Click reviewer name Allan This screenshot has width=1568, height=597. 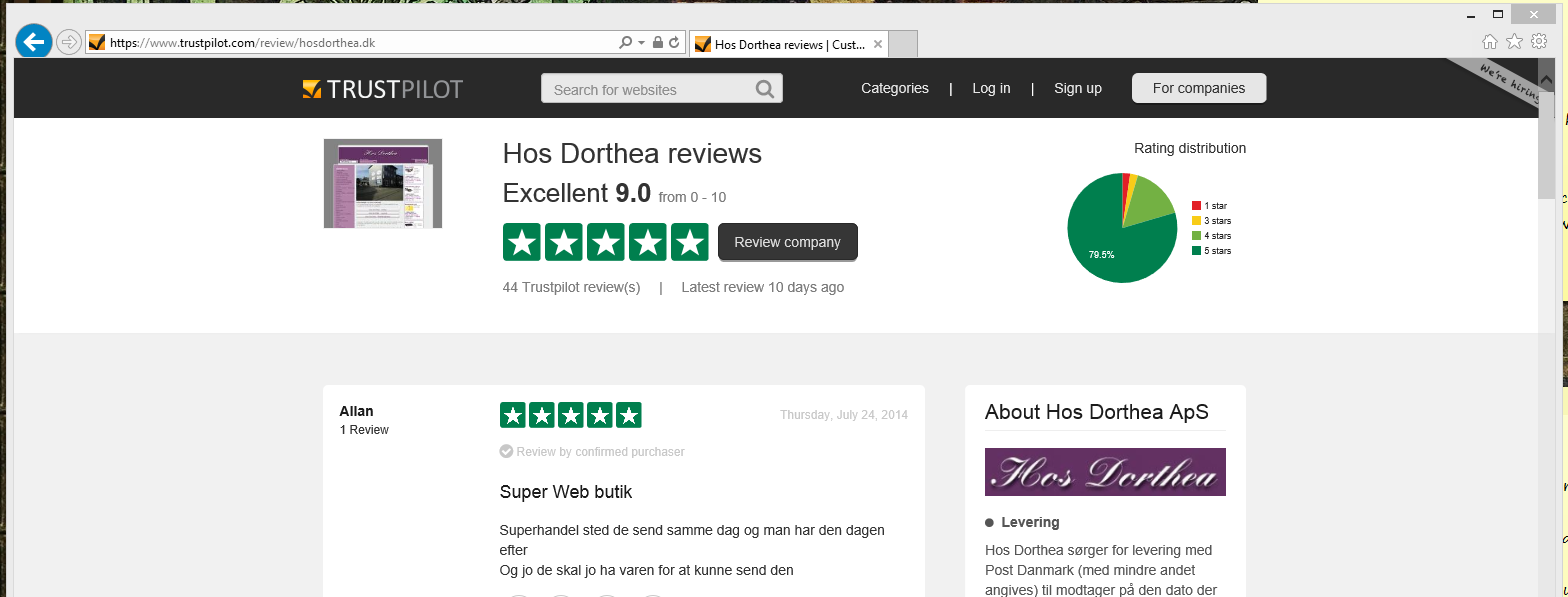(356, 411)
